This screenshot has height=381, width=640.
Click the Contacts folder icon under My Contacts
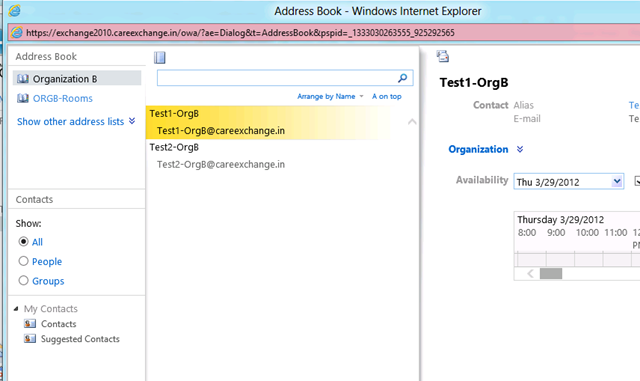pos(30,324)
